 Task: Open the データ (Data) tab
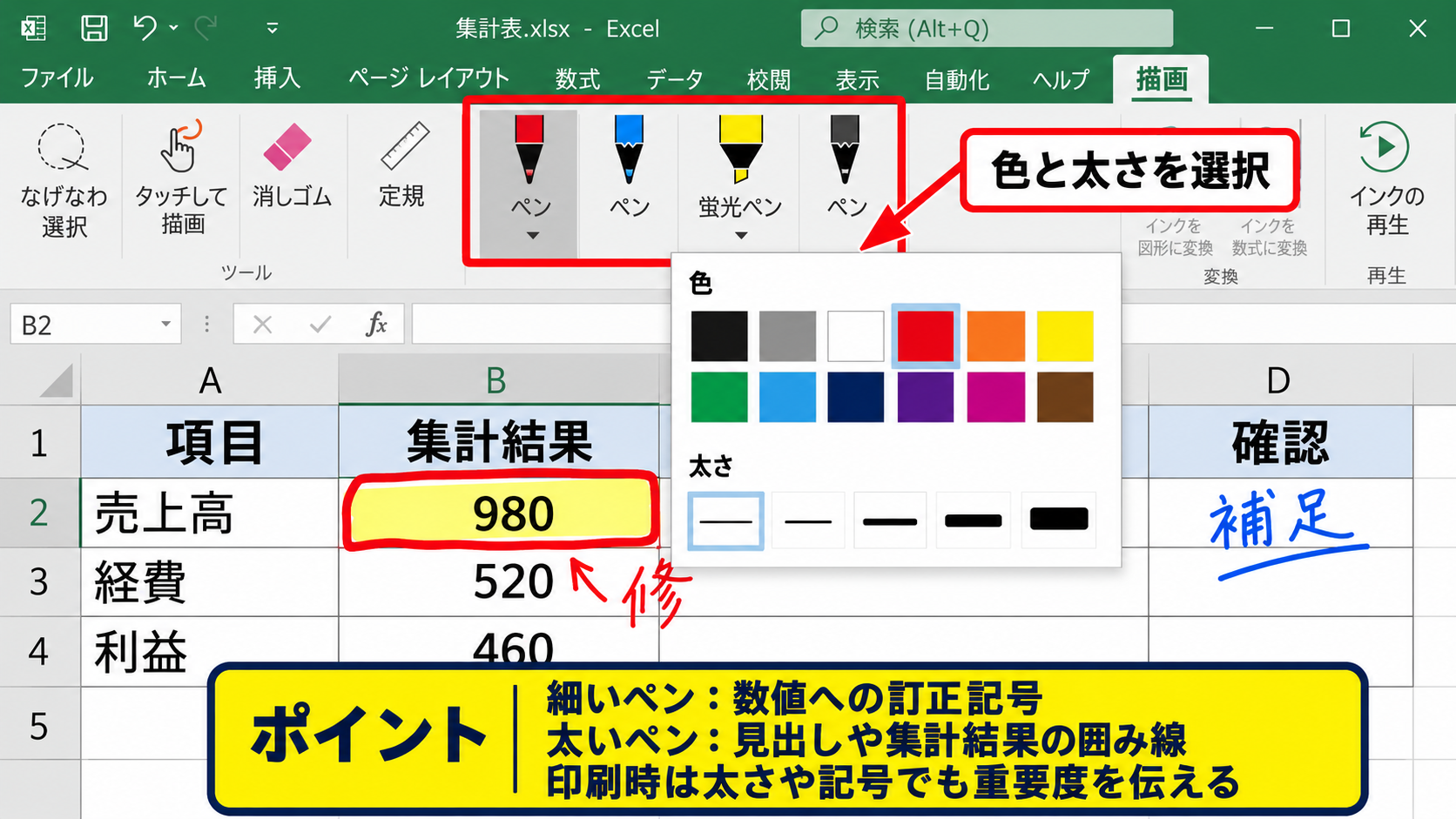tap(674, 79)
